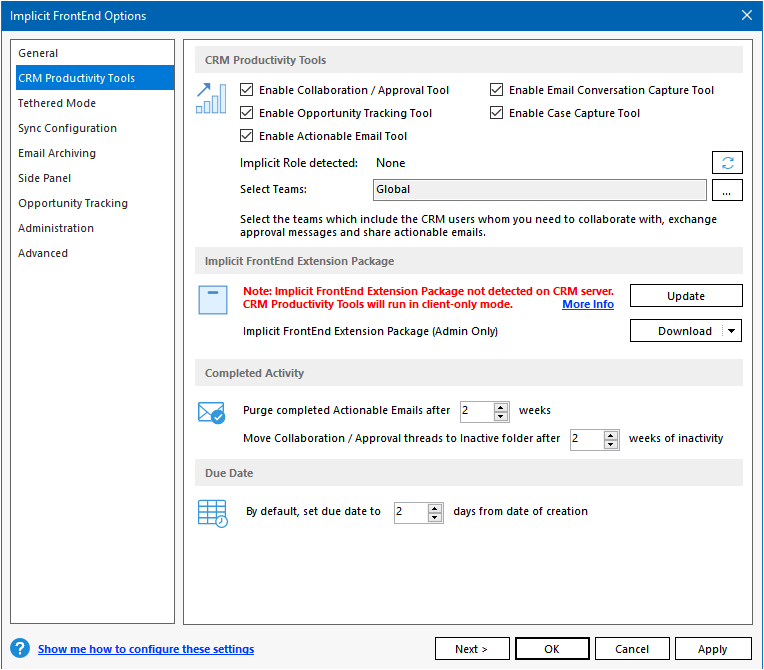Screen dimensions: 764x670
Task: Click the CRM Productivity chart arrow icon
Action: pos(211,98)
